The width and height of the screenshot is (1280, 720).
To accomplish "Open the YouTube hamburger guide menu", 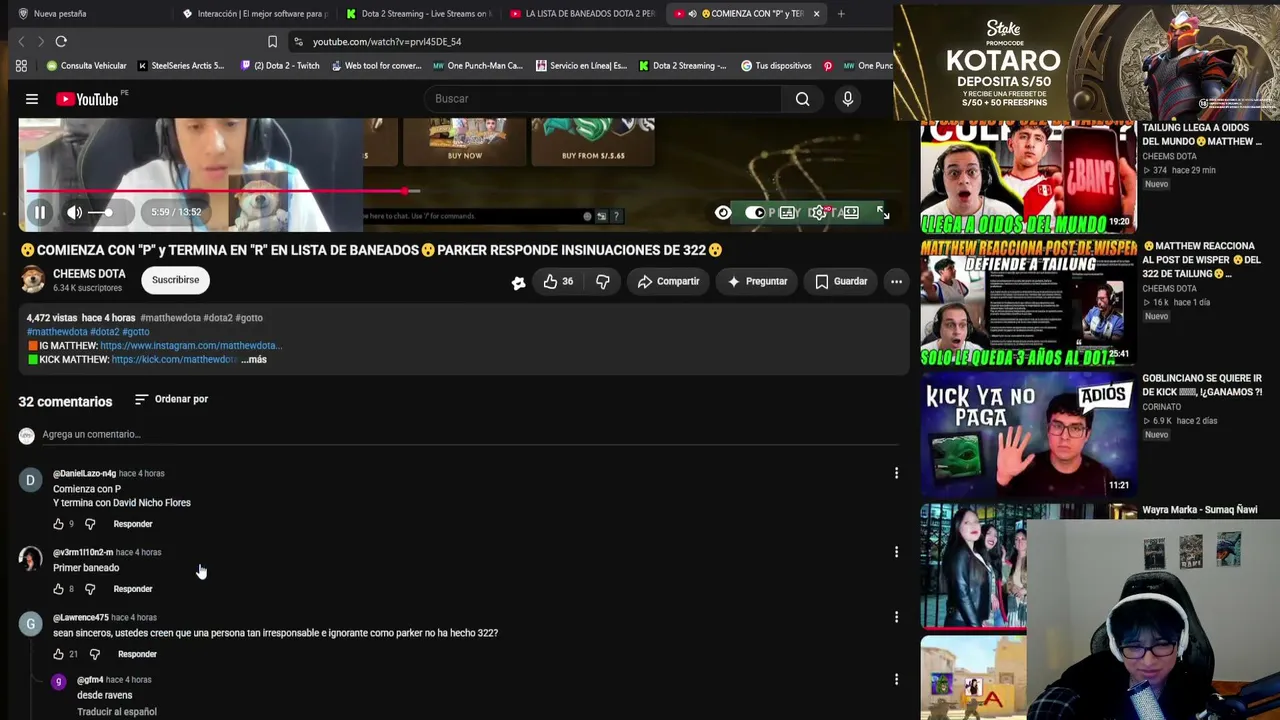I will [32, 99].
